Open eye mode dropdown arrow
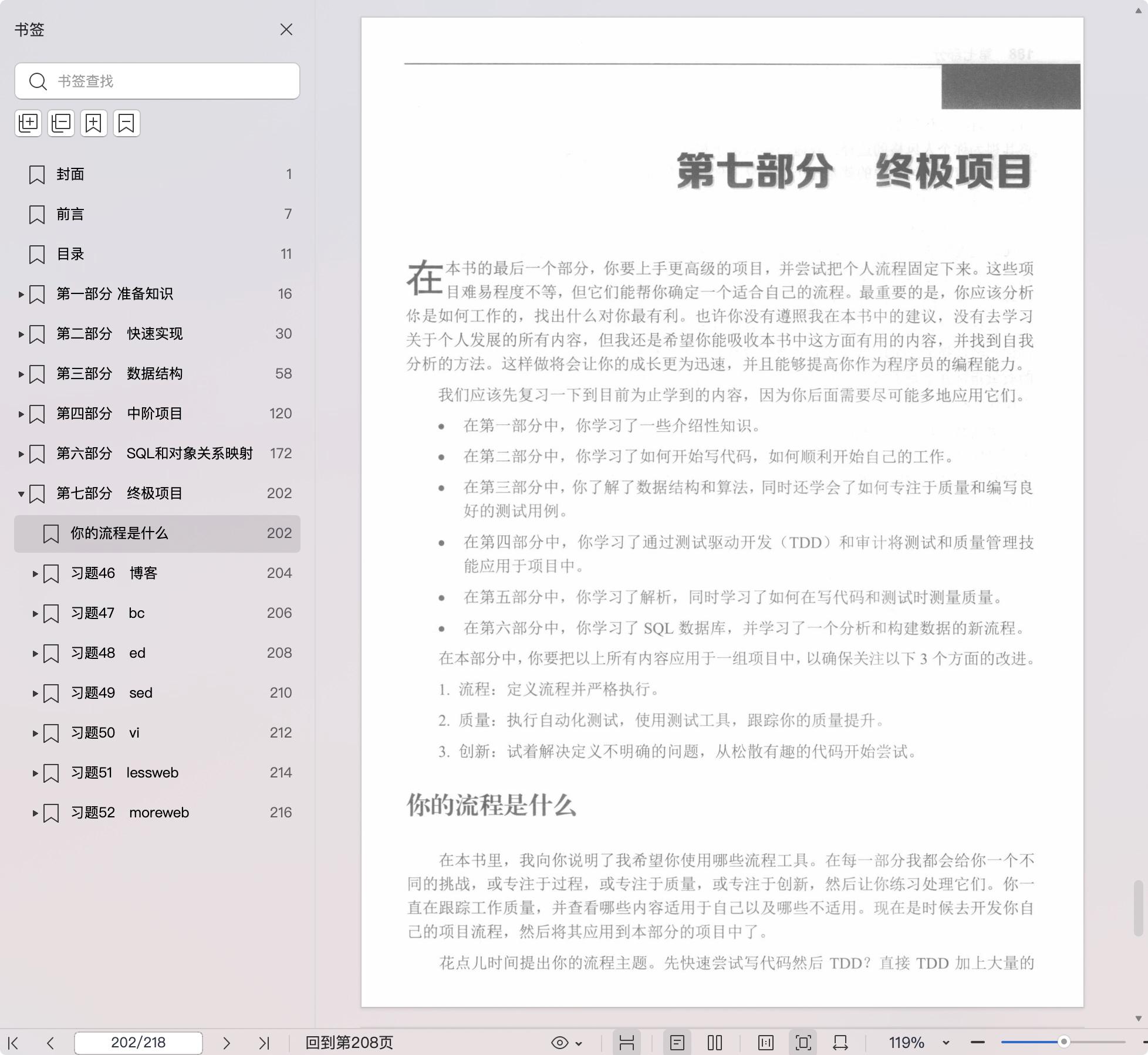Screen dimensions: 1148x1055 tap(579, 1043)
